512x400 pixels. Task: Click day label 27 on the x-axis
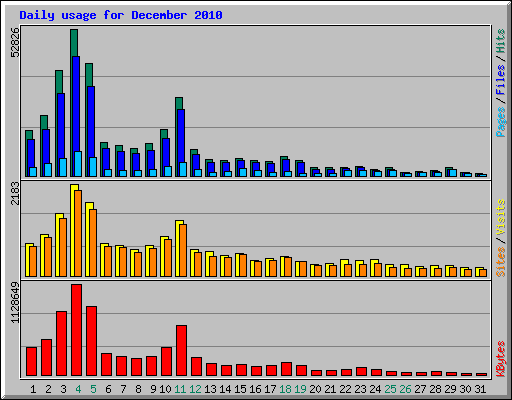420,389
